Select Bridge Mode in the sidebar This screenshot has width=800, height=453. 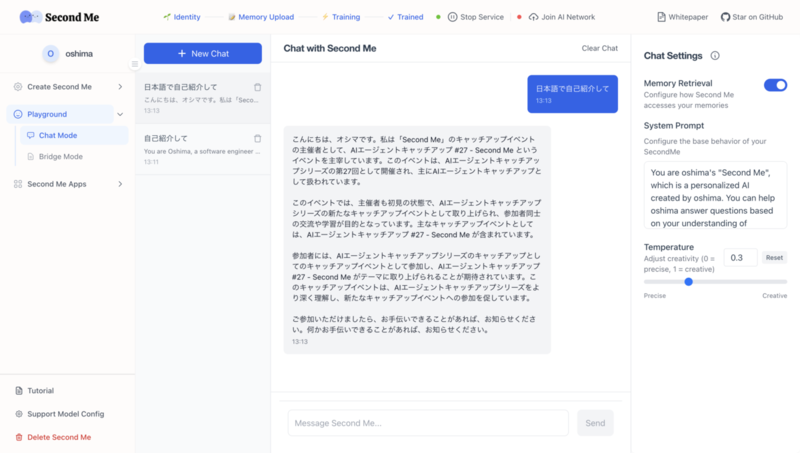tap(74, 157)
